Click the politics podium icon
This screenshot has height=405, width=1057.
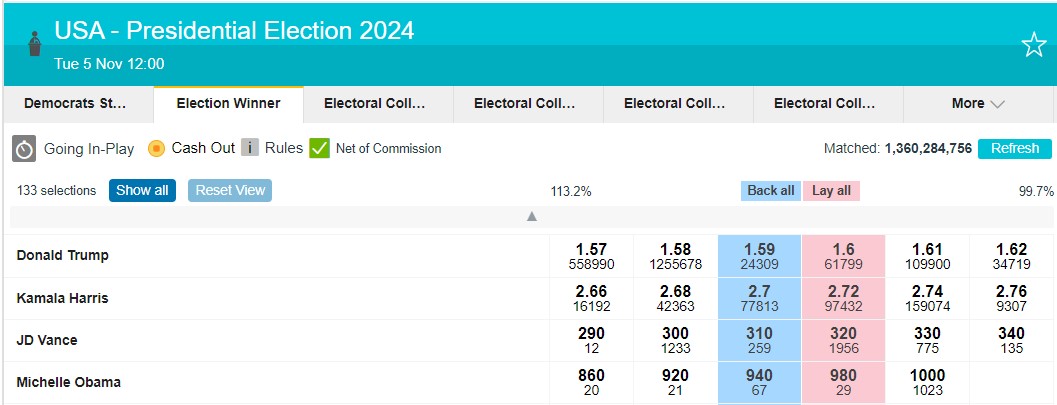click(36, 45)
